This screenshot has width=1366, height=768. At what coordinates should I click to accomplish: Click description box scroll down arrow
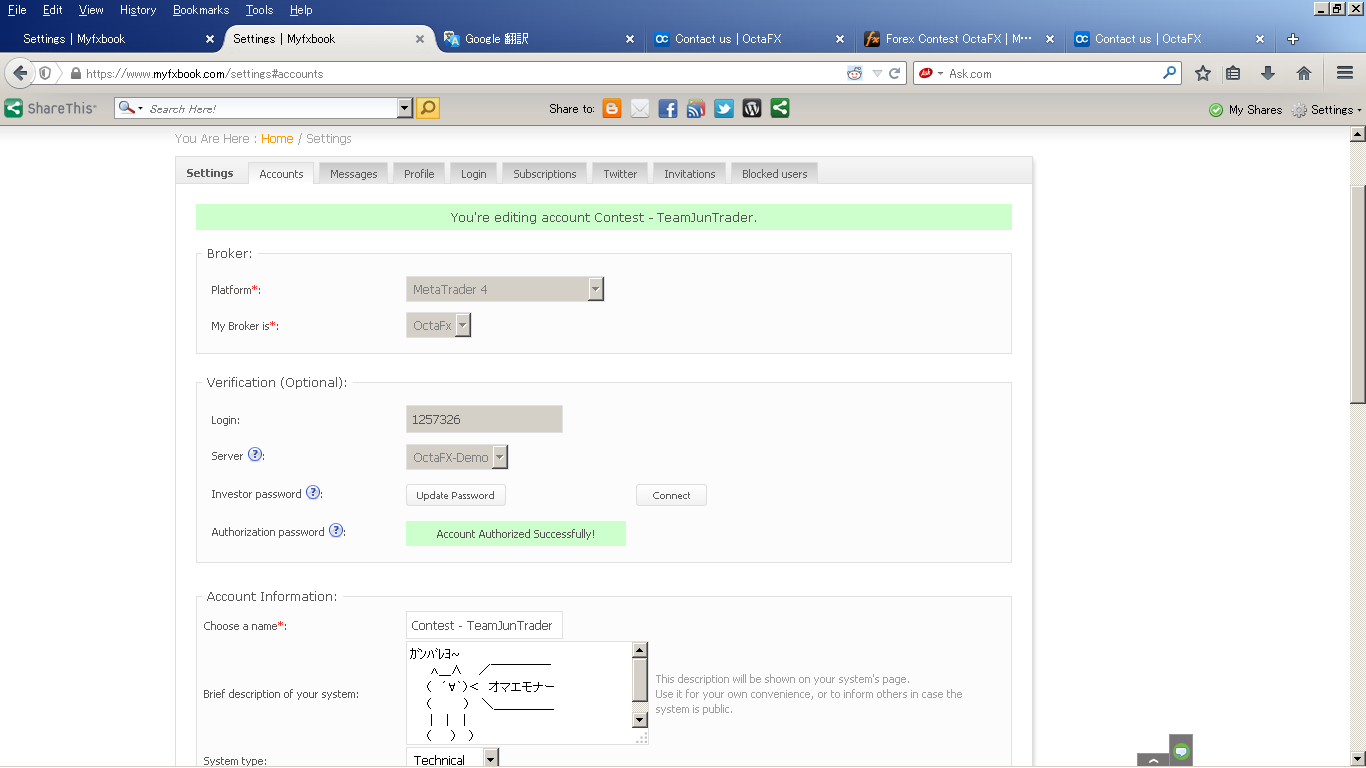640,720
